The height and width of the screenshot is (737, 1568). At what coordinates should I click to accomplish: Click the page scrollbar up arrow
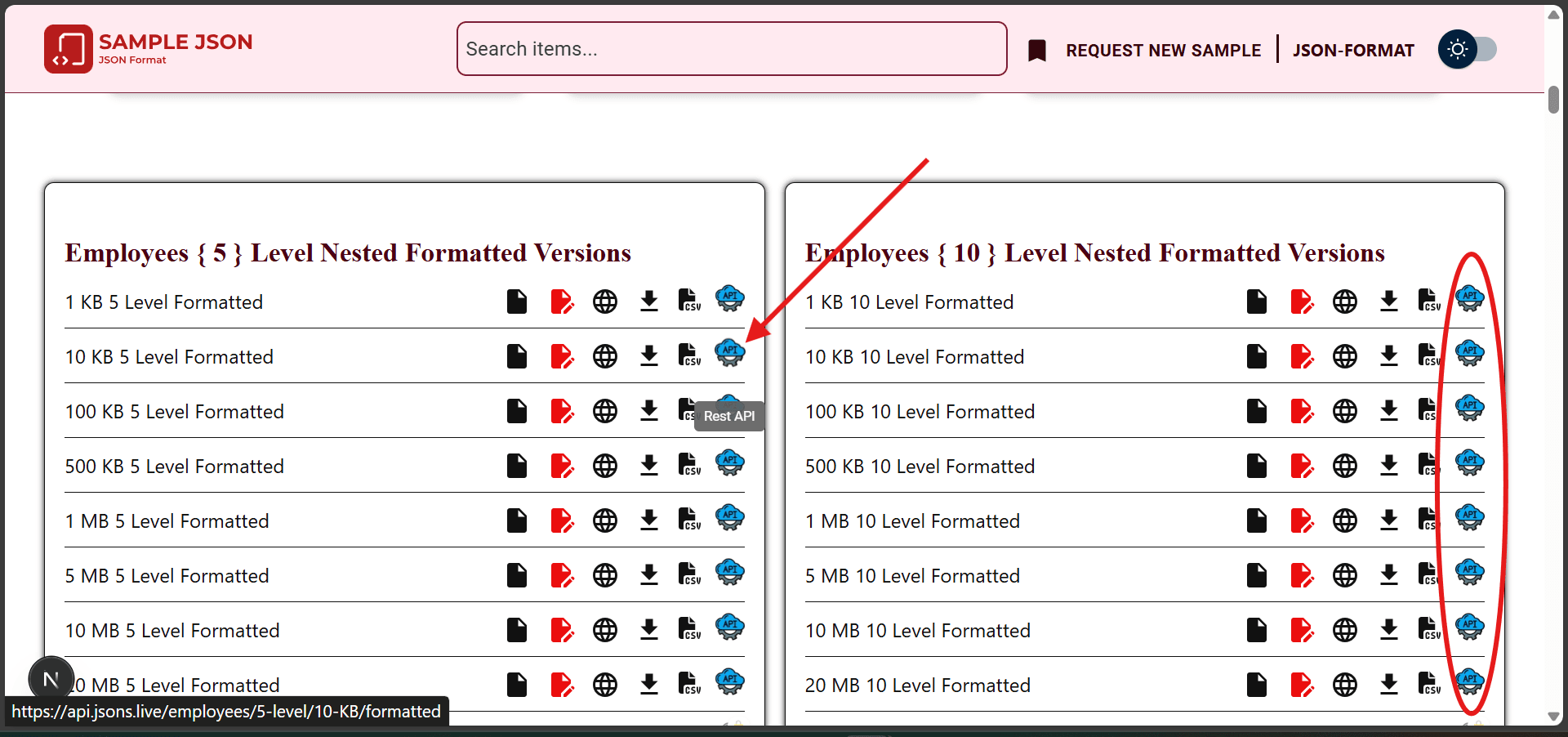(1553, 15)
